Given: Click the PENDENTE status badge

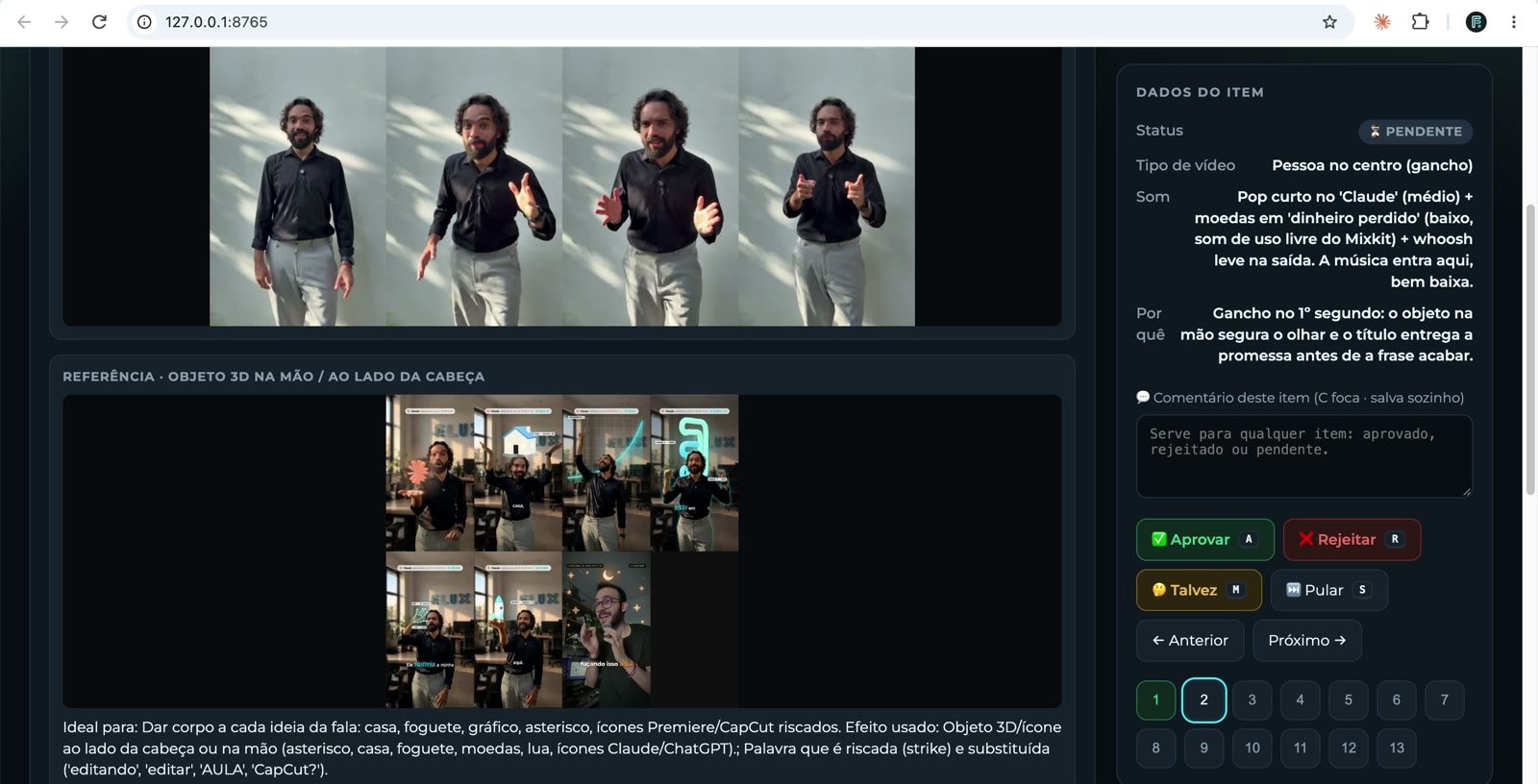Looking at the screenshot, I should click(x=1415, y=132).
